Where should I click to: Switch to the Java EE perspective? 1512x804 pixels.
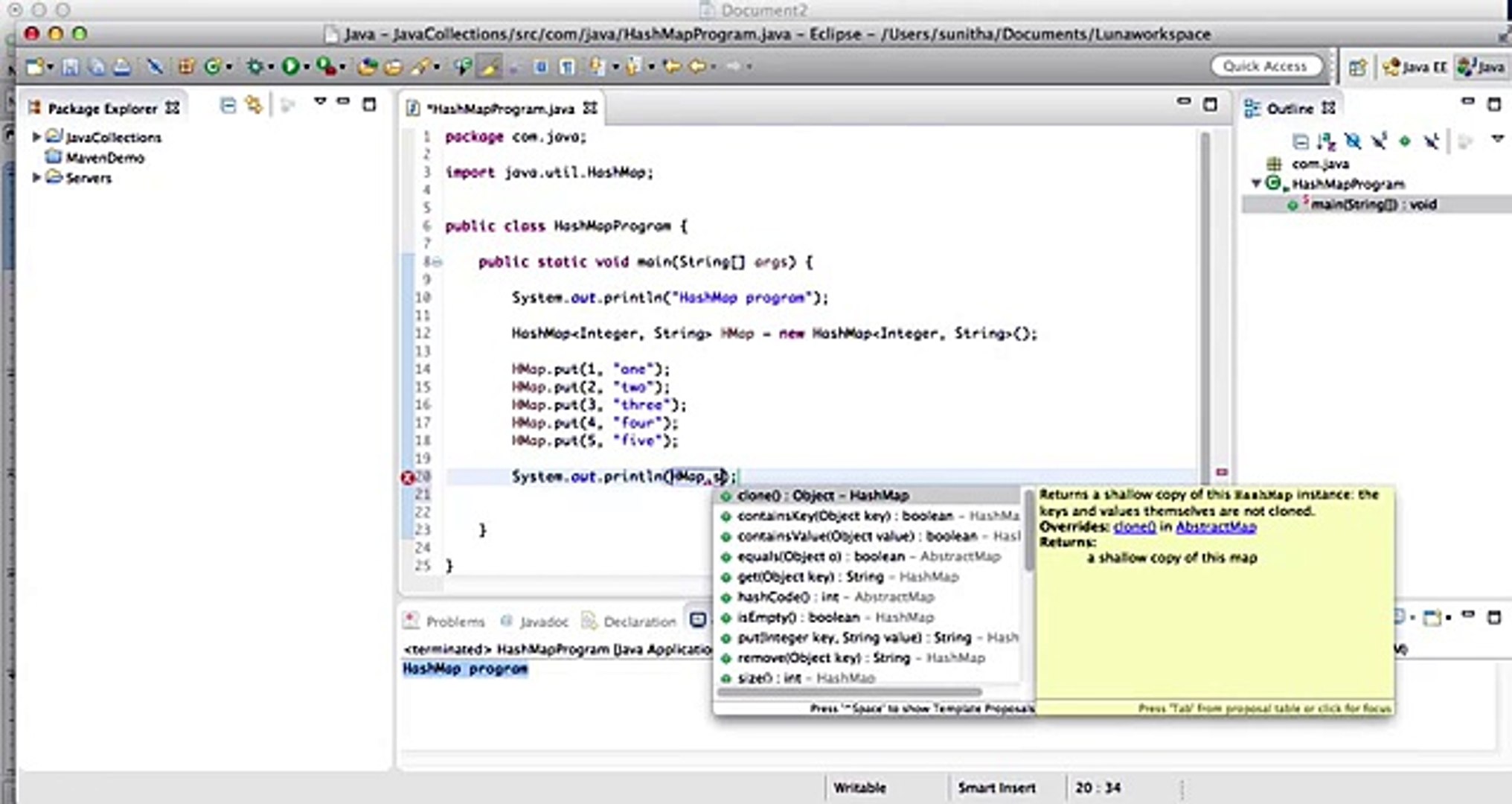tap(1414, 66)
